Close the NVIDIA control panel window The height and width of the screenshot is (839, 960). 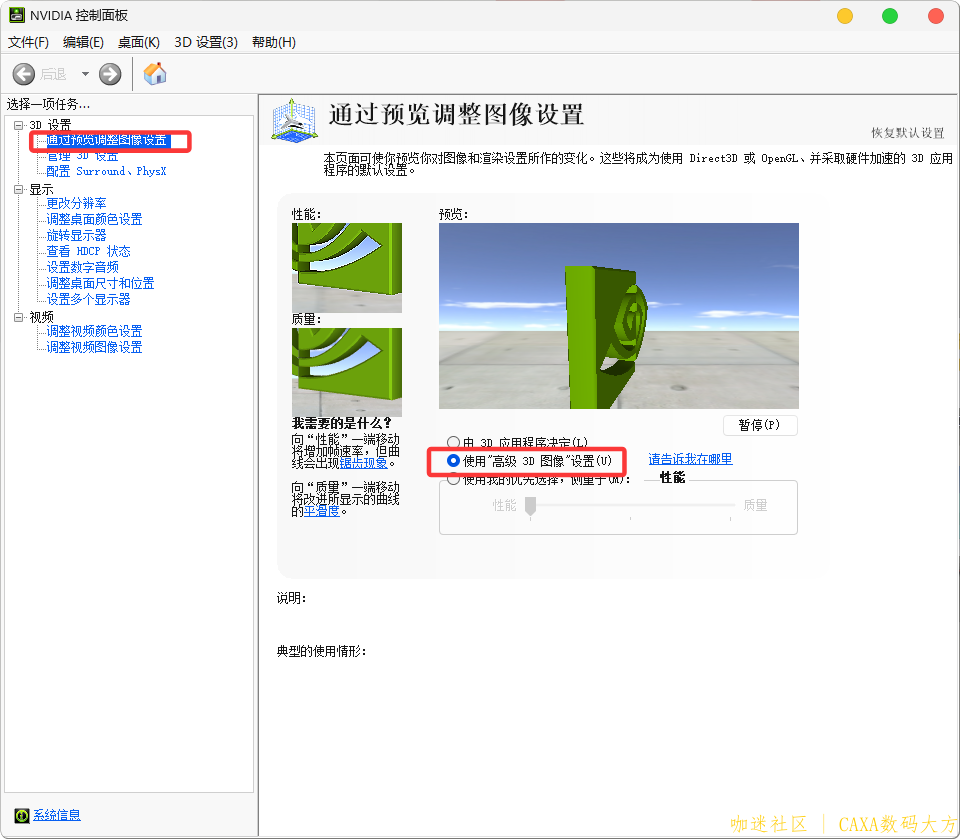tap(936, 16)
